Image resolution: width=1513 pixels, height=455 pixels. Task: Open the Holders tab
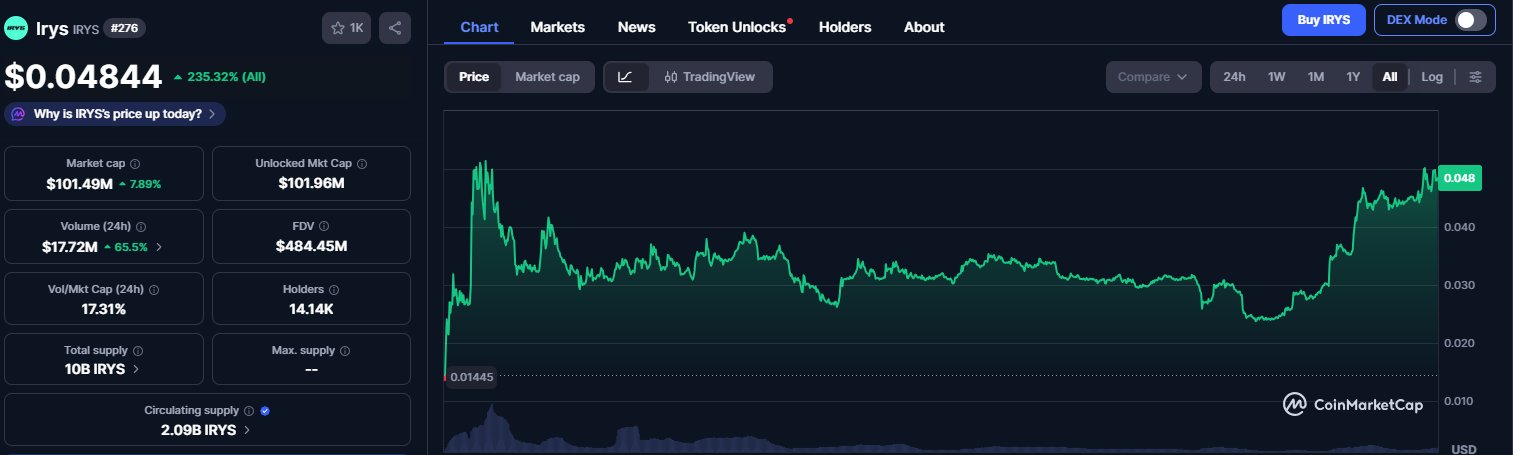(x=845, y=27)
